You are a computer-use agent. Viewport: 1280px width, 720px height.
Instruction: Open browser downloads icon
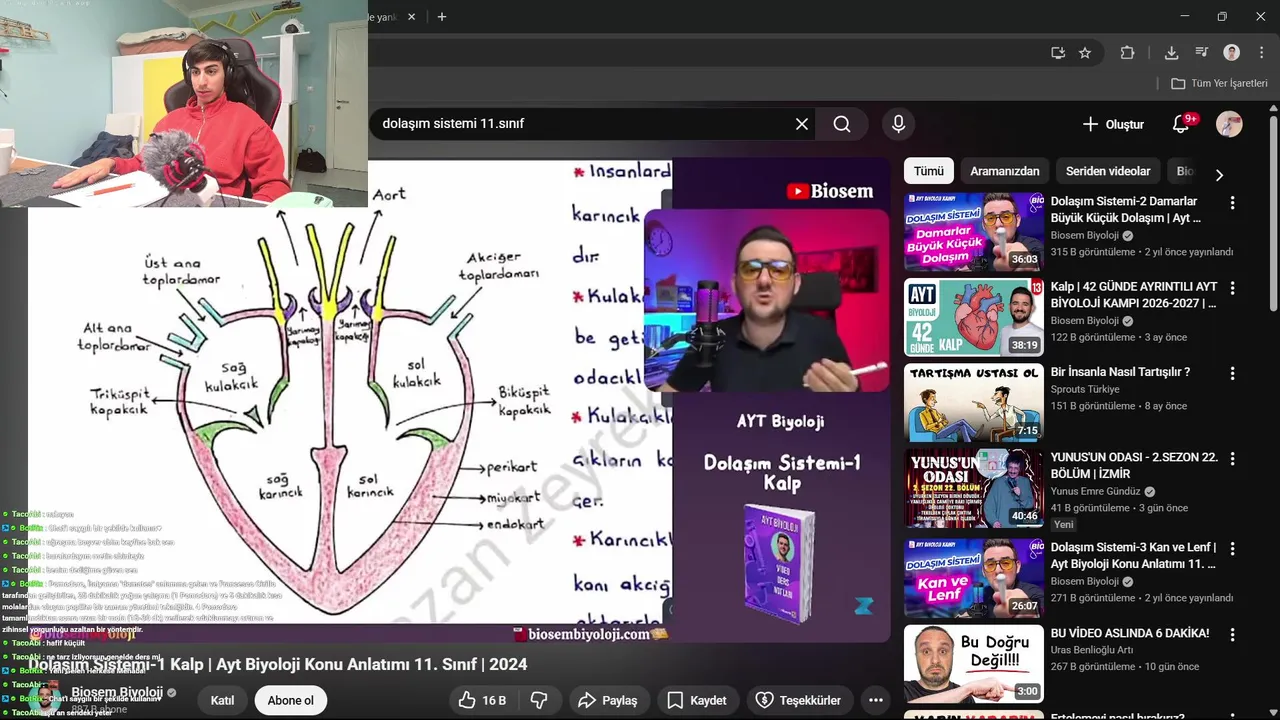pos(1171,53)
